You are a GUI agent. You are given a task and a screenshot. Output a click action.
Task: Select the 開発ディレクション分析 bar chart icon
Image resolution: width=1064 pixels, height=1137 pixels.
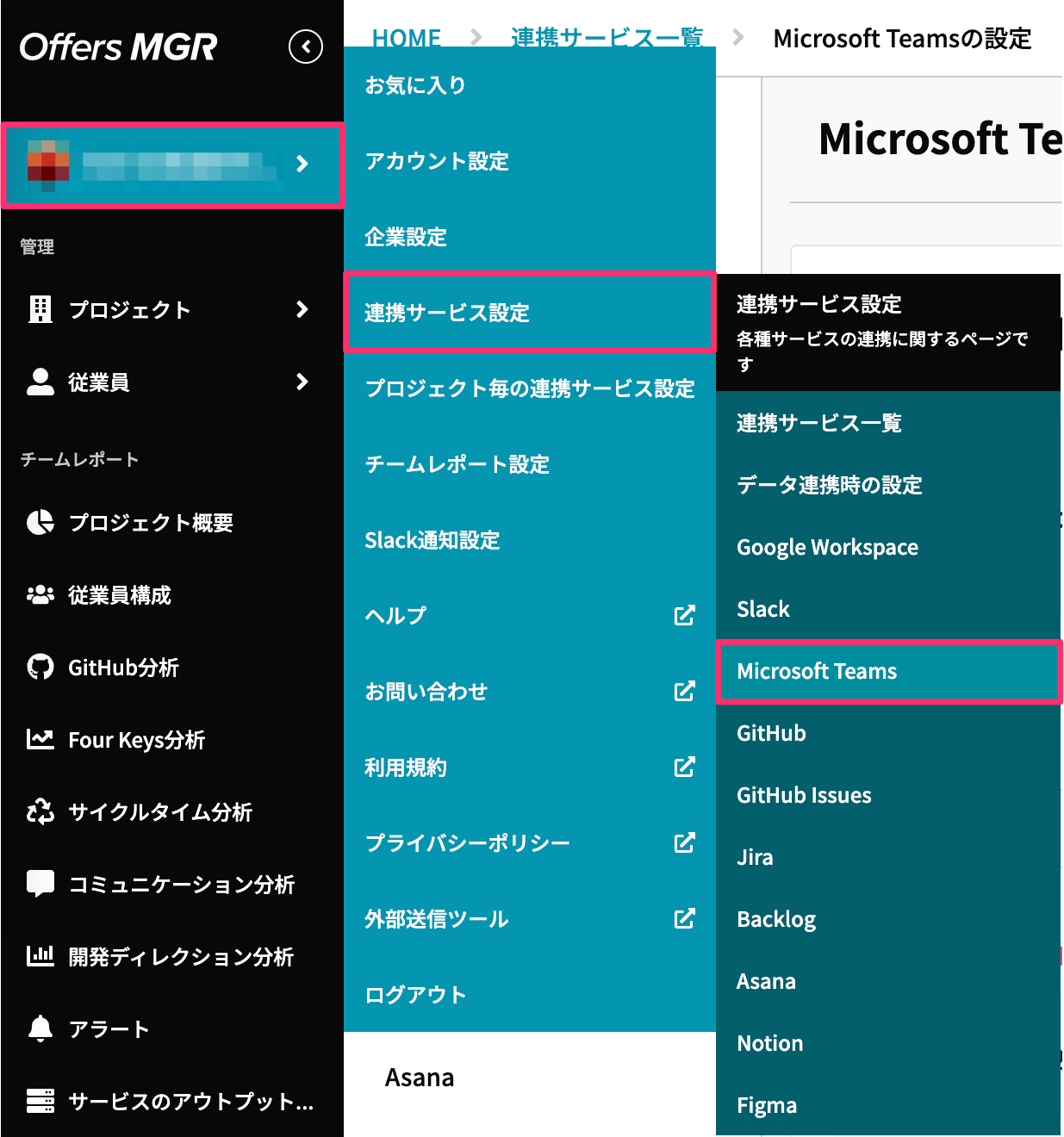(x=40, y=956)
